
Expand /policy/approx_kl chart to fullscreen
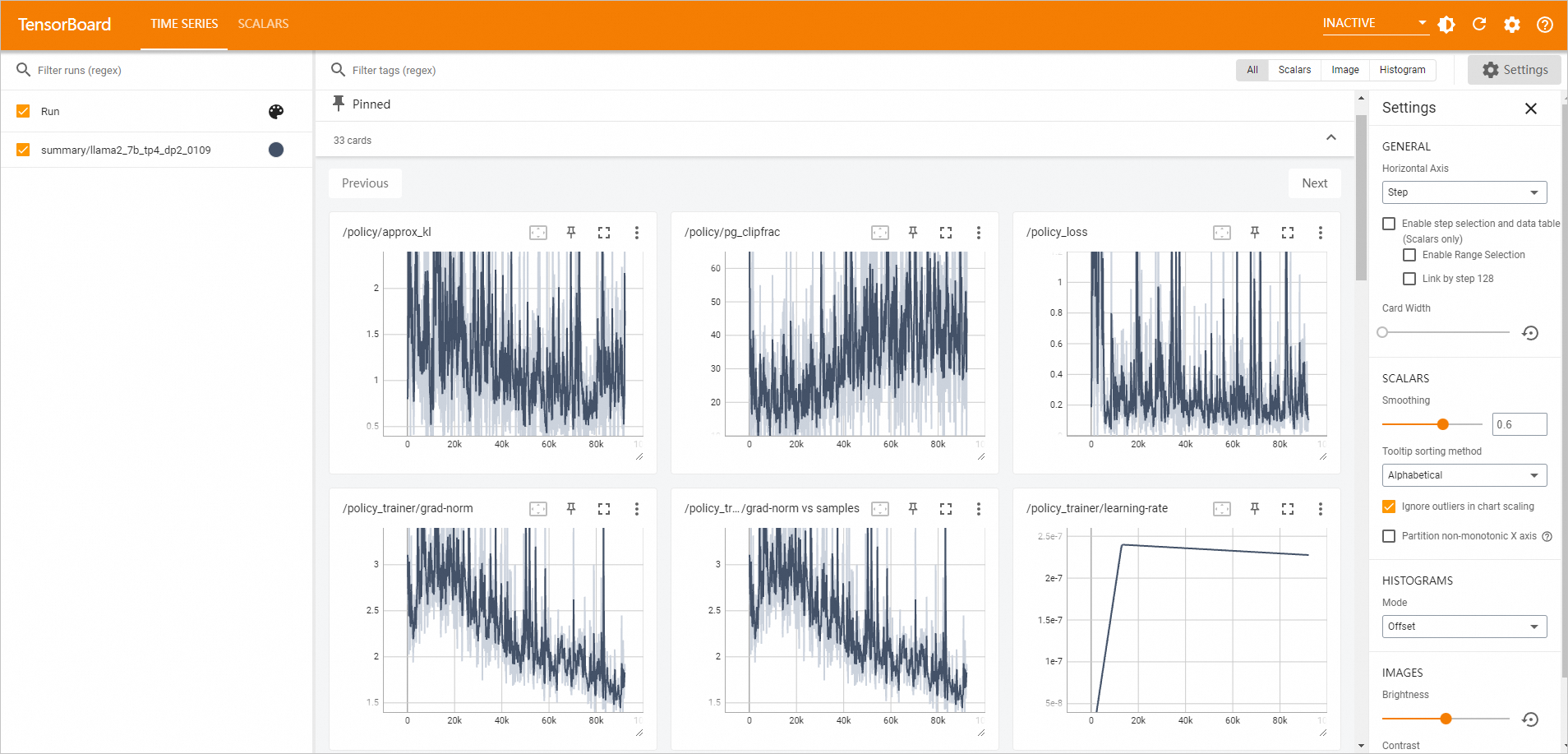pyautogui.click(x=604, y=233)
